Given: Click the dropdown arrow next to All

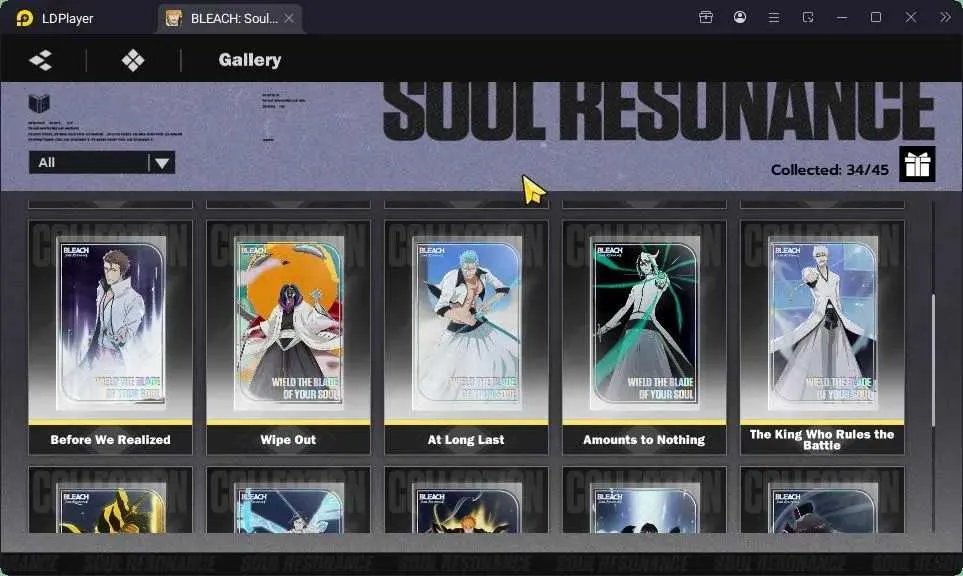Looking at the screenshot, I should 162,163.
